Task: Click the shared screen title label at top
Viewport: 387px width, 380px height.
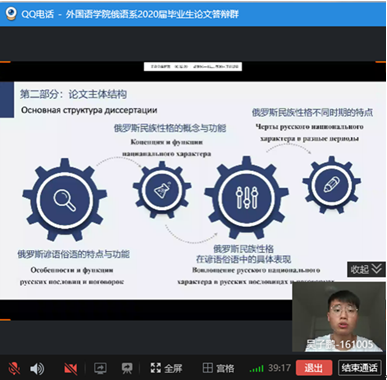Action: coord(193,67)
